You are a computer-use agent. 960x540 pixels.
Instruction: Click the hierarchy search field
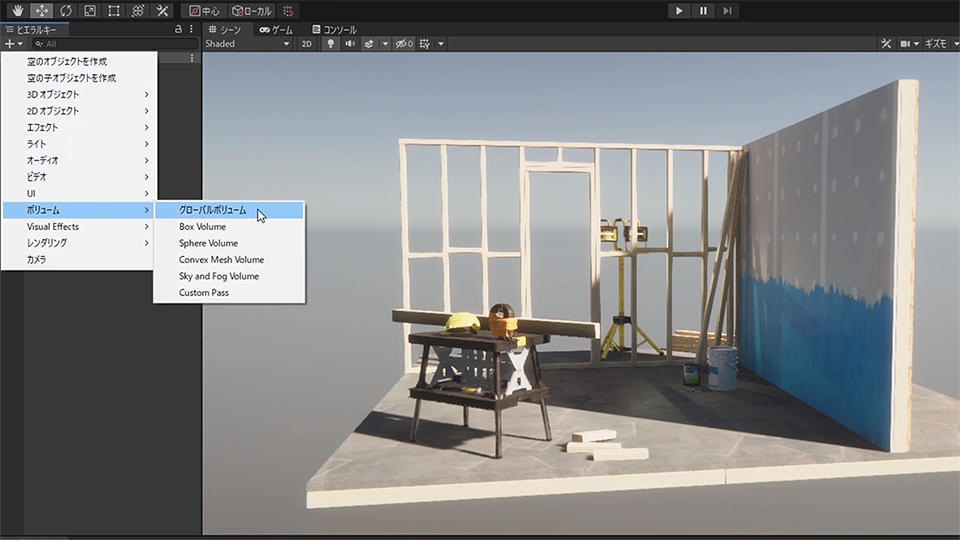(x=110, y=44)
